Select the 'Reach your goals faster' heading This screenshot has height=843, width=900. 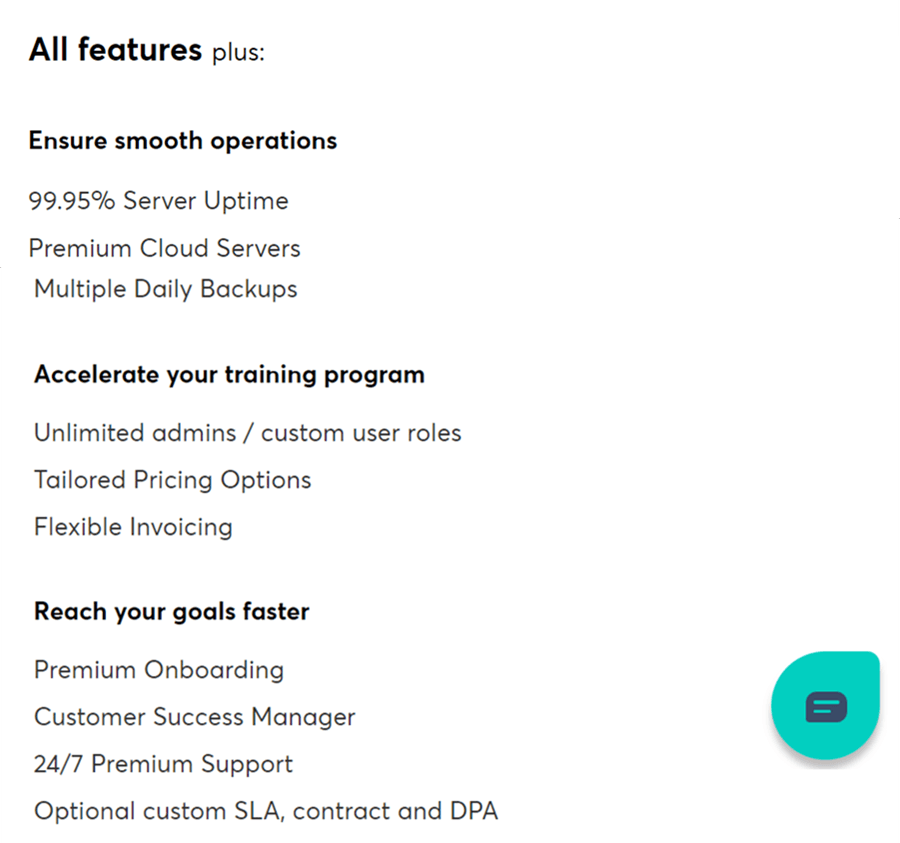click(172, 612)
